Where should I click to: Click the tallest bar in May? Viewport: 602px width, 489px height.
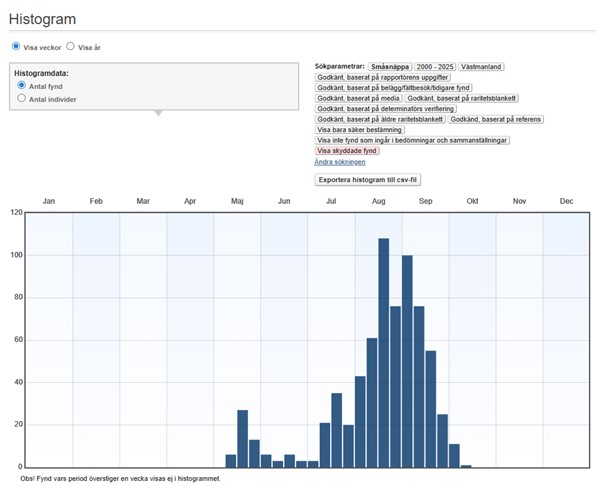click(x=242, y=438)
